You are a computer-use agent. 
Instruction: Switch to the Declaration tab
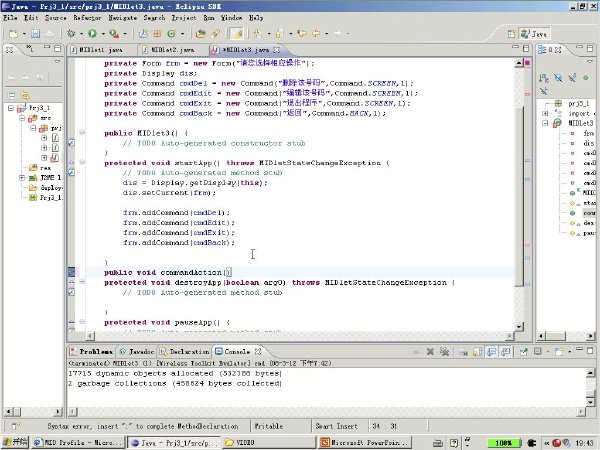pyautogui.click(x=184, y=351)
